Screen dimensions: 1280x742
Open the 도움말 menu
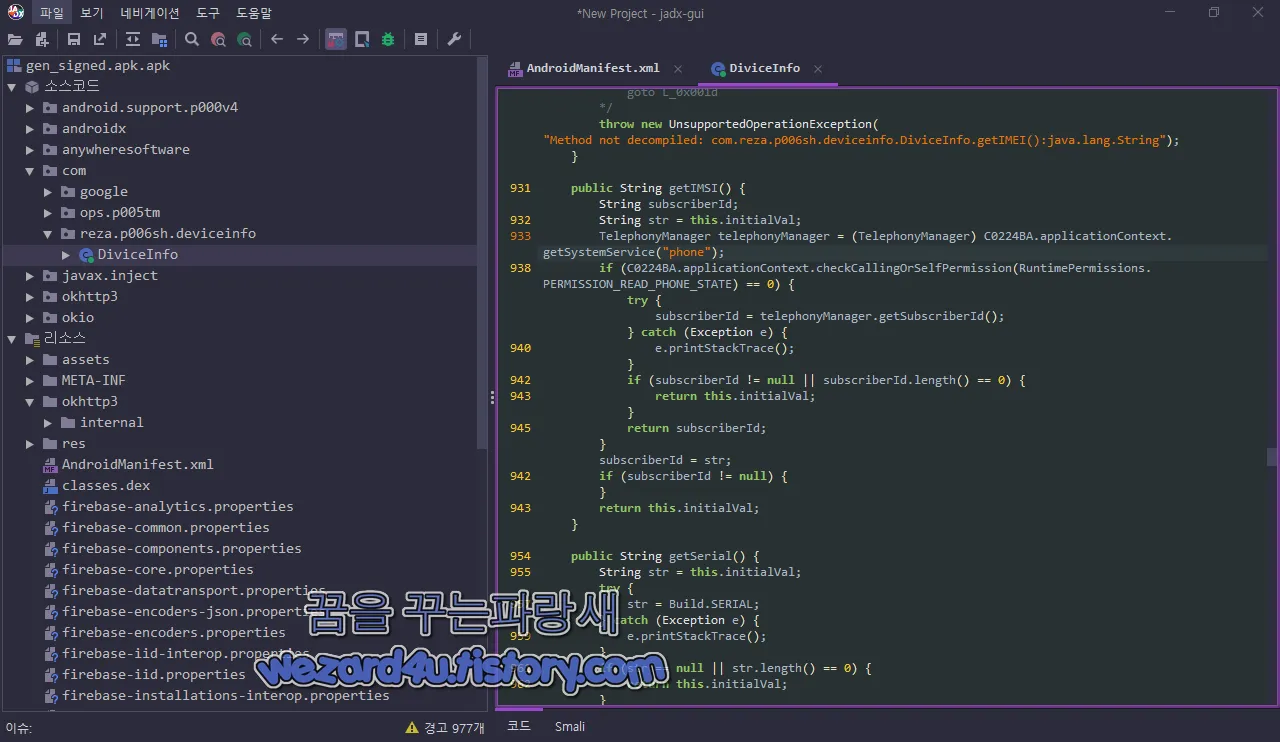pos(254,13)
